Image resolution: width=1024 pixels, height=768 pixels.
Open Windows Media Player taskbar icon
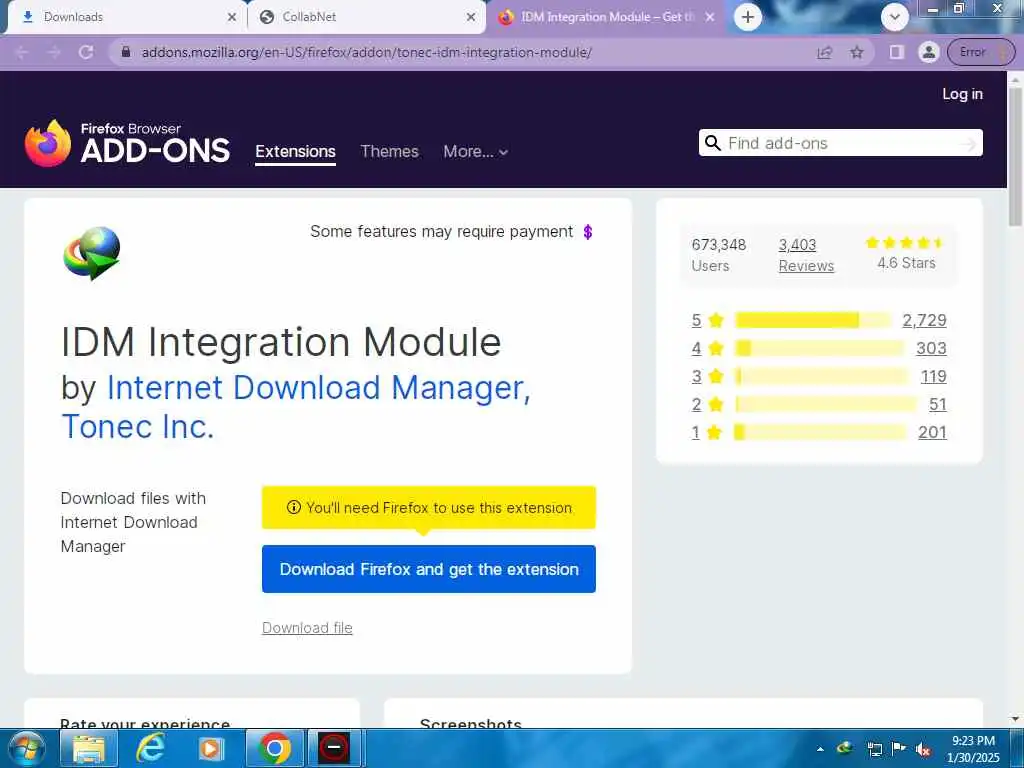[211, 748]
